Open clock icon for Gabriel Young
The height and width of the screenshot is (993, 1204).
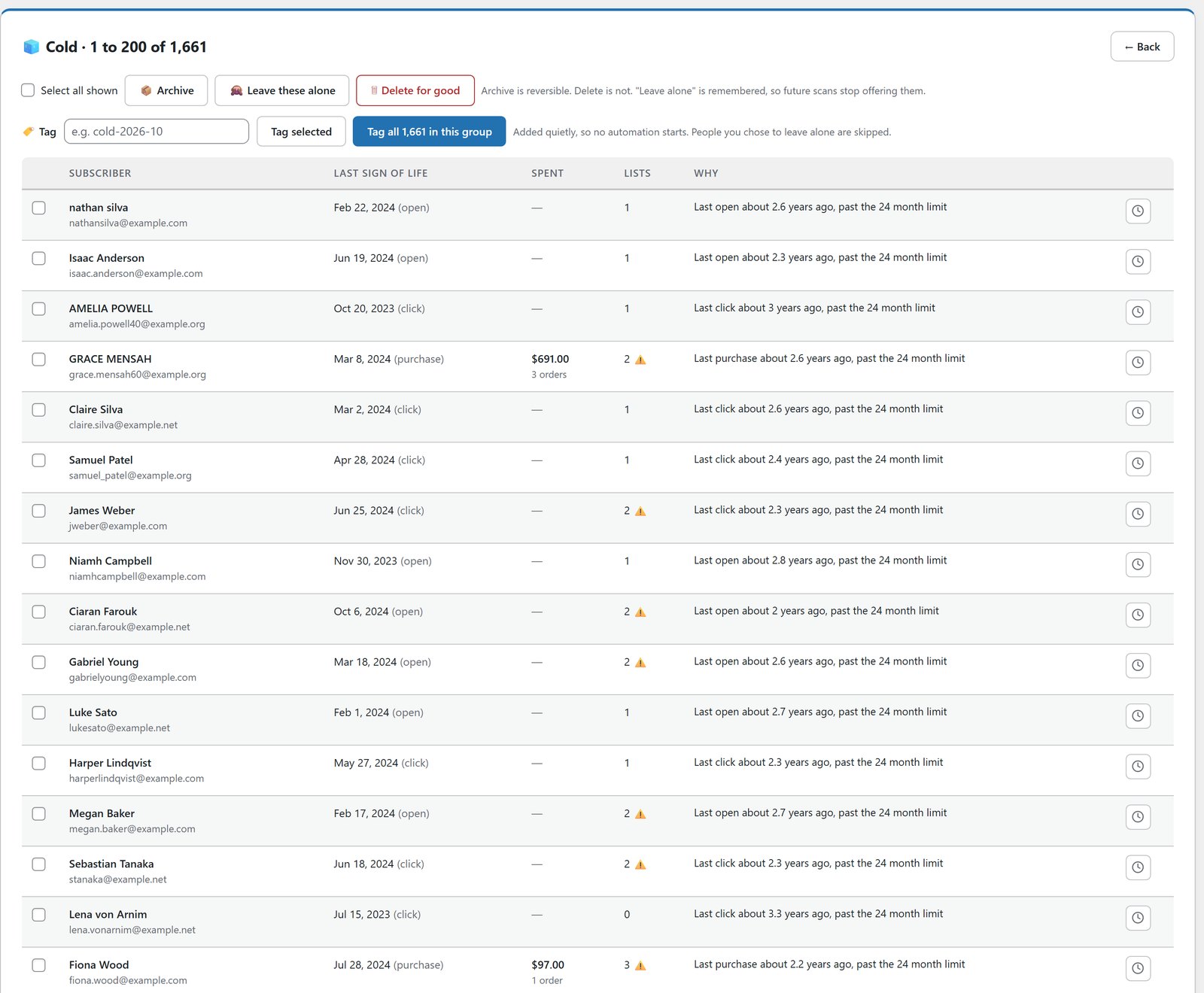point(1138,665)
